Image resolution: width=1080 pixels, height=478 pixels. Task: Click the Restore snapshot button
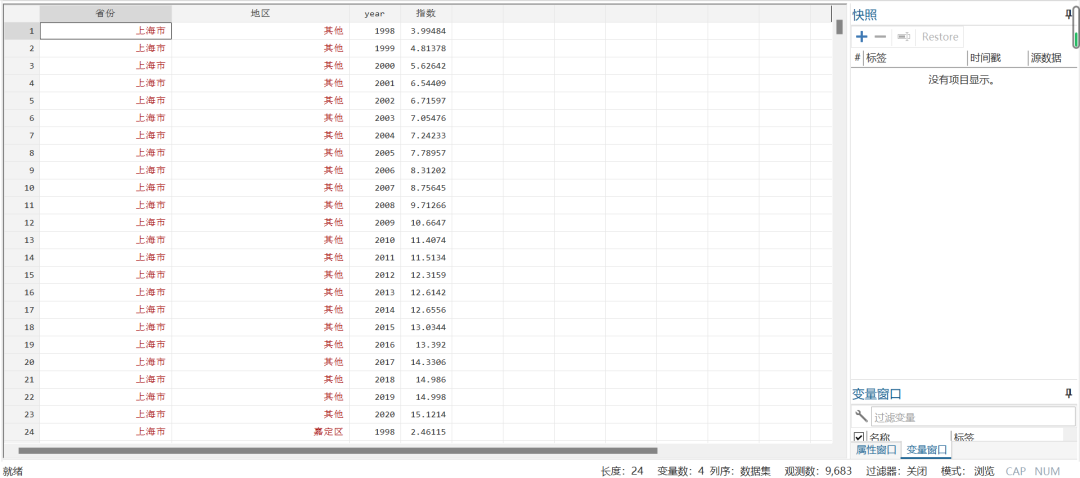939,37
